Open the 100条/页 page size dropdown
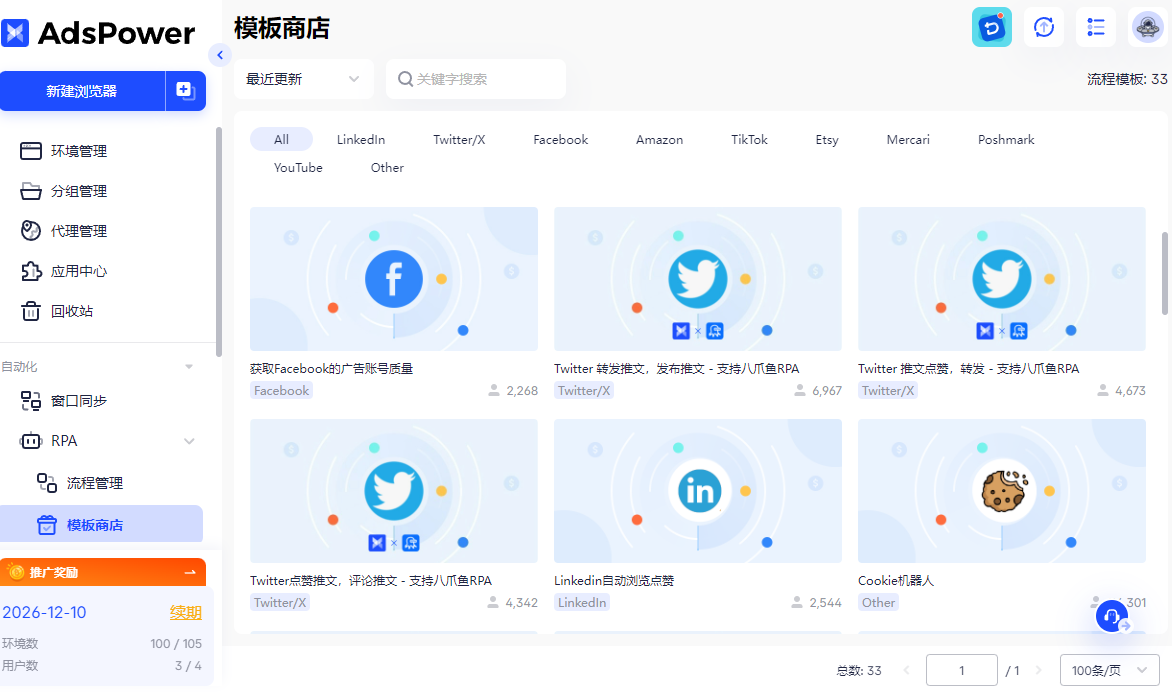This screenshot has width=1172, height=694. tap(1109, 670)
